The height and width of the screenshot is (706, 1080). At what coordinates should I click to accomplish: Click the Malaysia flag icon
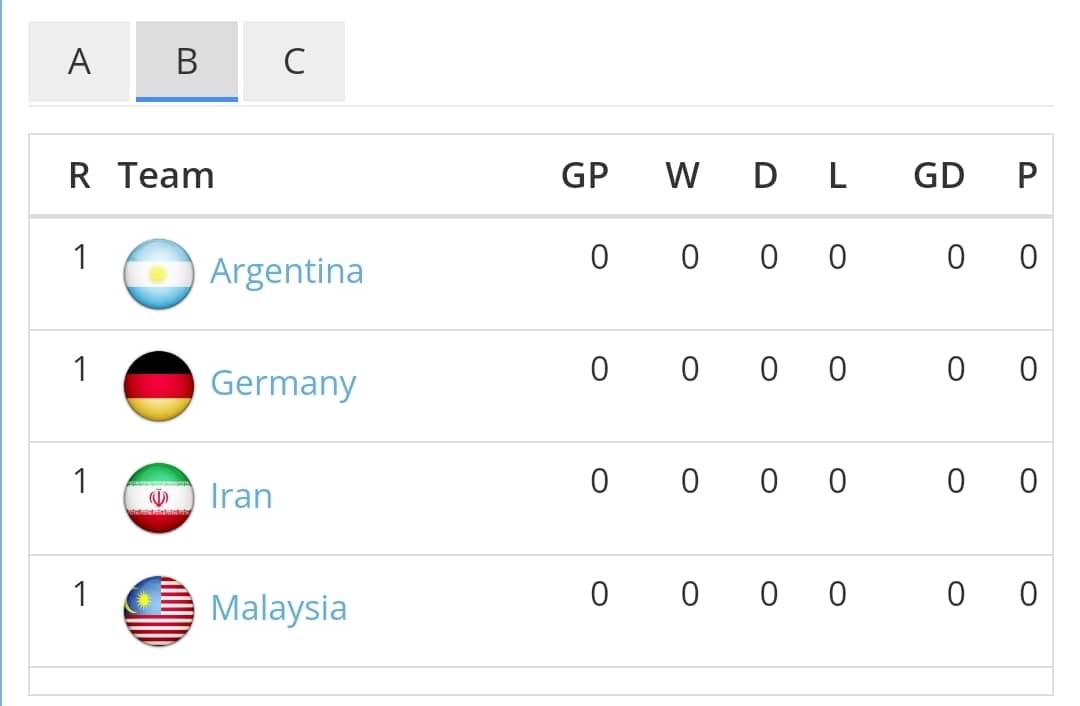point(158,610)
